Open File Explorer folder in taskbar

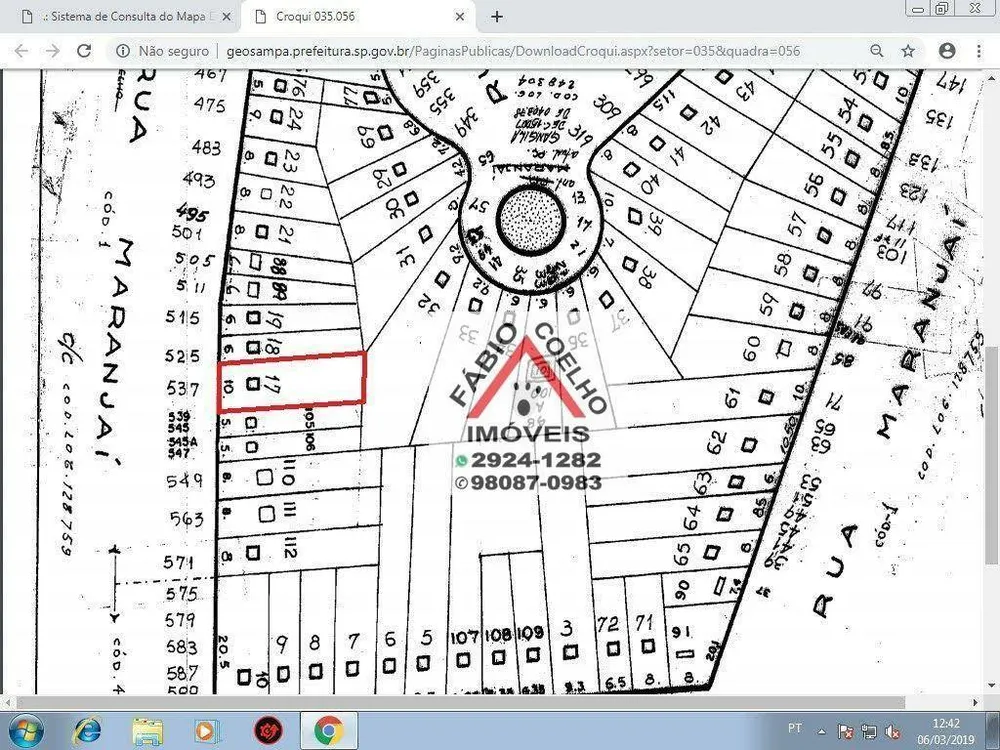[147, 731]
